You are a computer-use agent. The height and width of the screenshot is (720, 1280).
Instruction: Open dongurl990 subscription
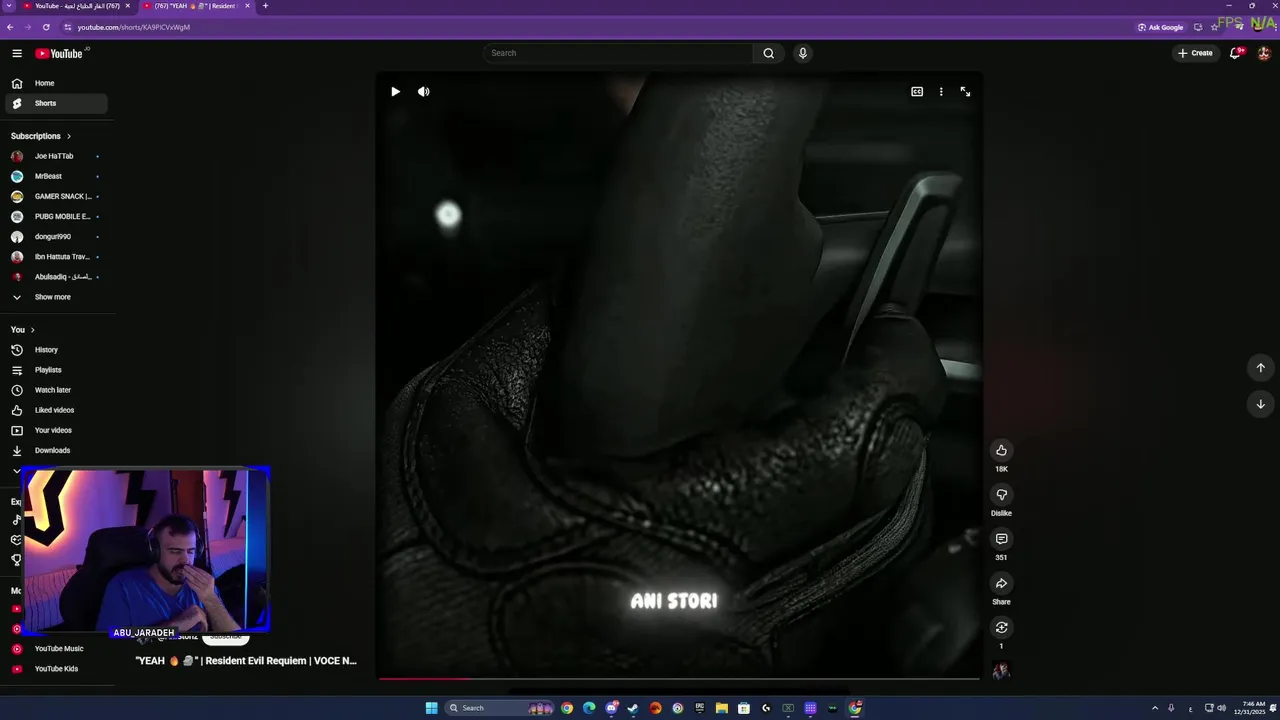point(56,237)
